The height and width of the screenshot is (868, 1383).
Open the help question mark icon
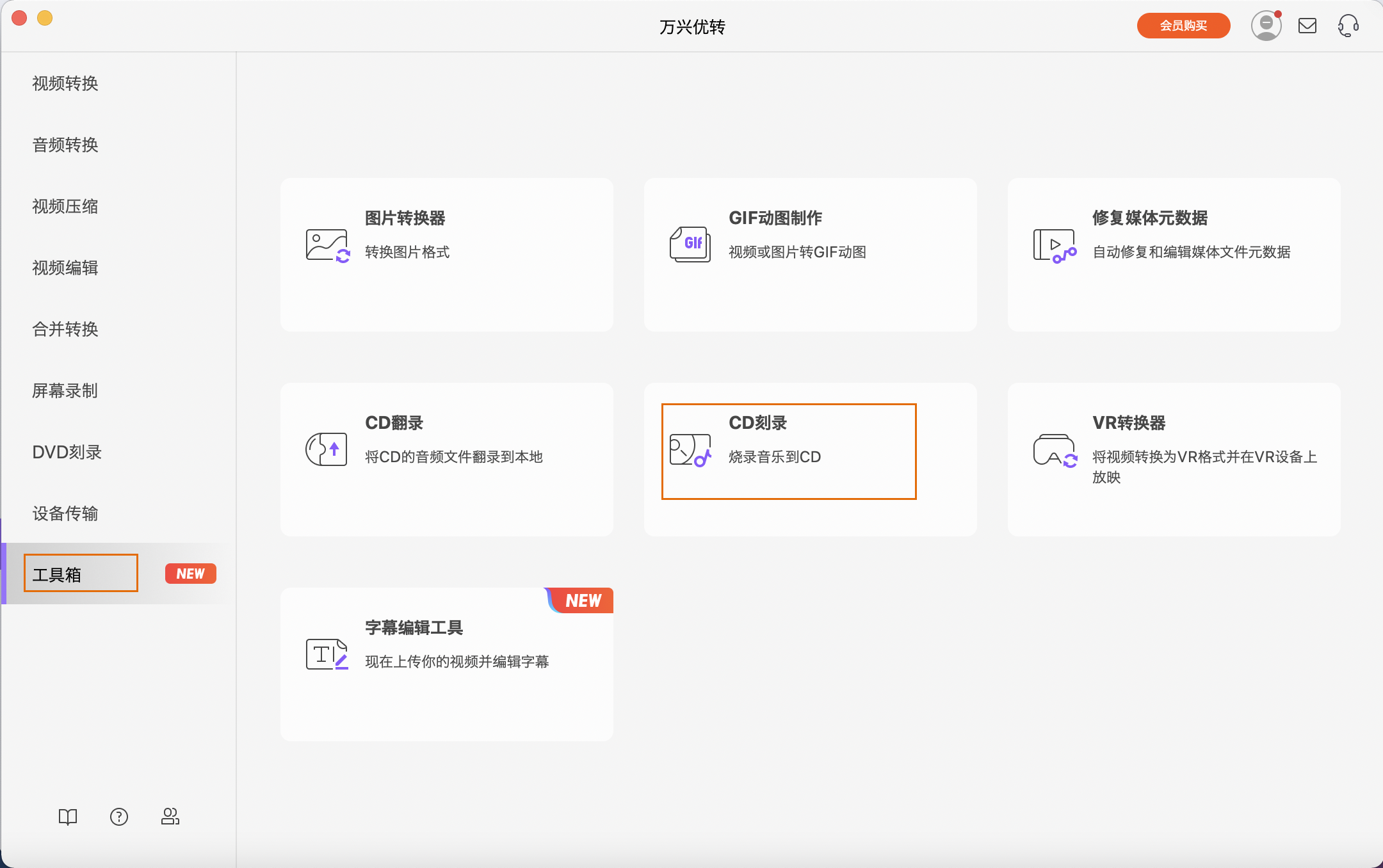coord(119,816)
